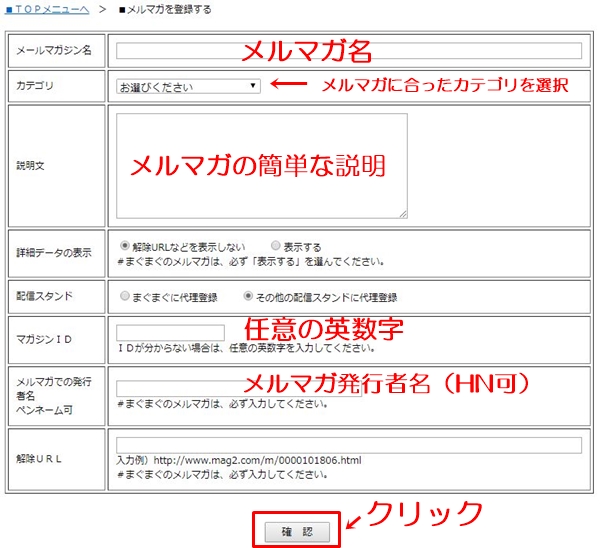The image size is (600, 548).
Task: Select 解除URLなどを表示しない radio button
Action: pos(125,245)
